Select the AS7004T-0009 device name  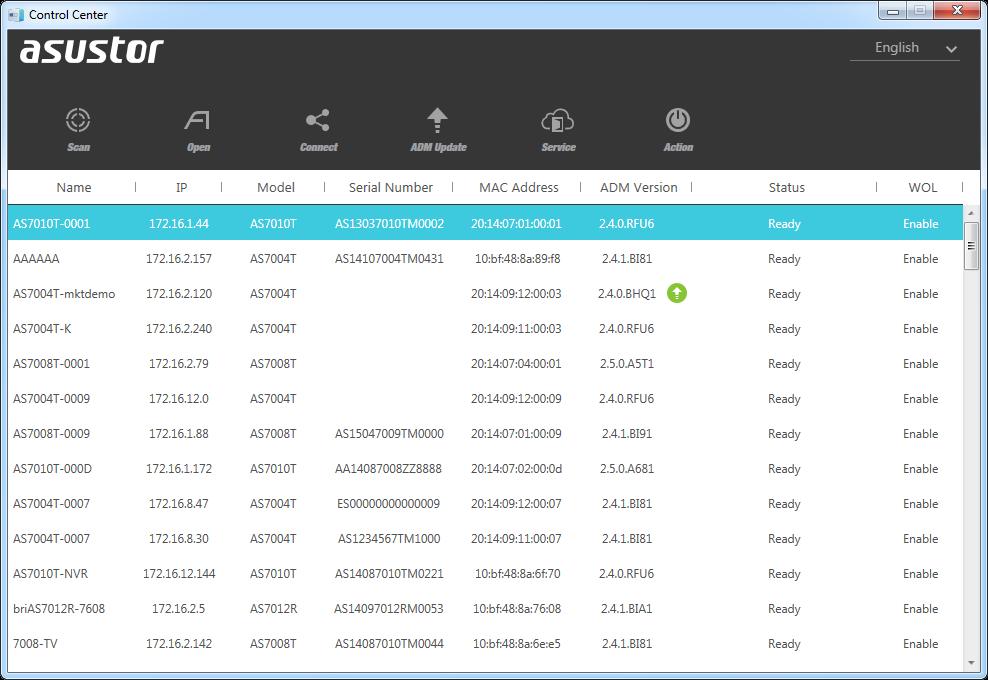[52, 398]
